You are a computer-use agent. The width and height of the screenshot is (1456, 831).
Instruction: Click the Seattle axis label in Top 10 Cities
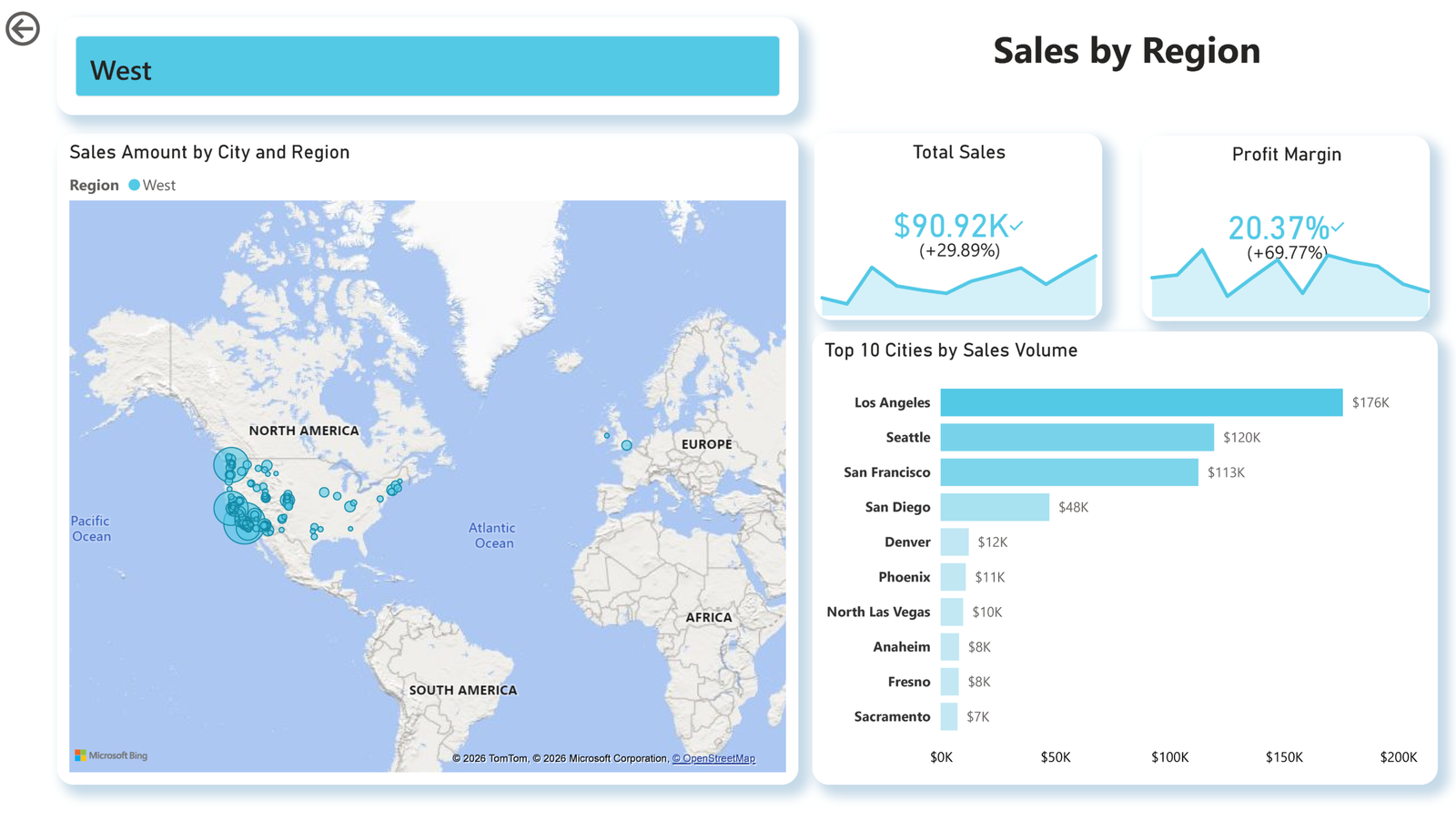point(906,437)
